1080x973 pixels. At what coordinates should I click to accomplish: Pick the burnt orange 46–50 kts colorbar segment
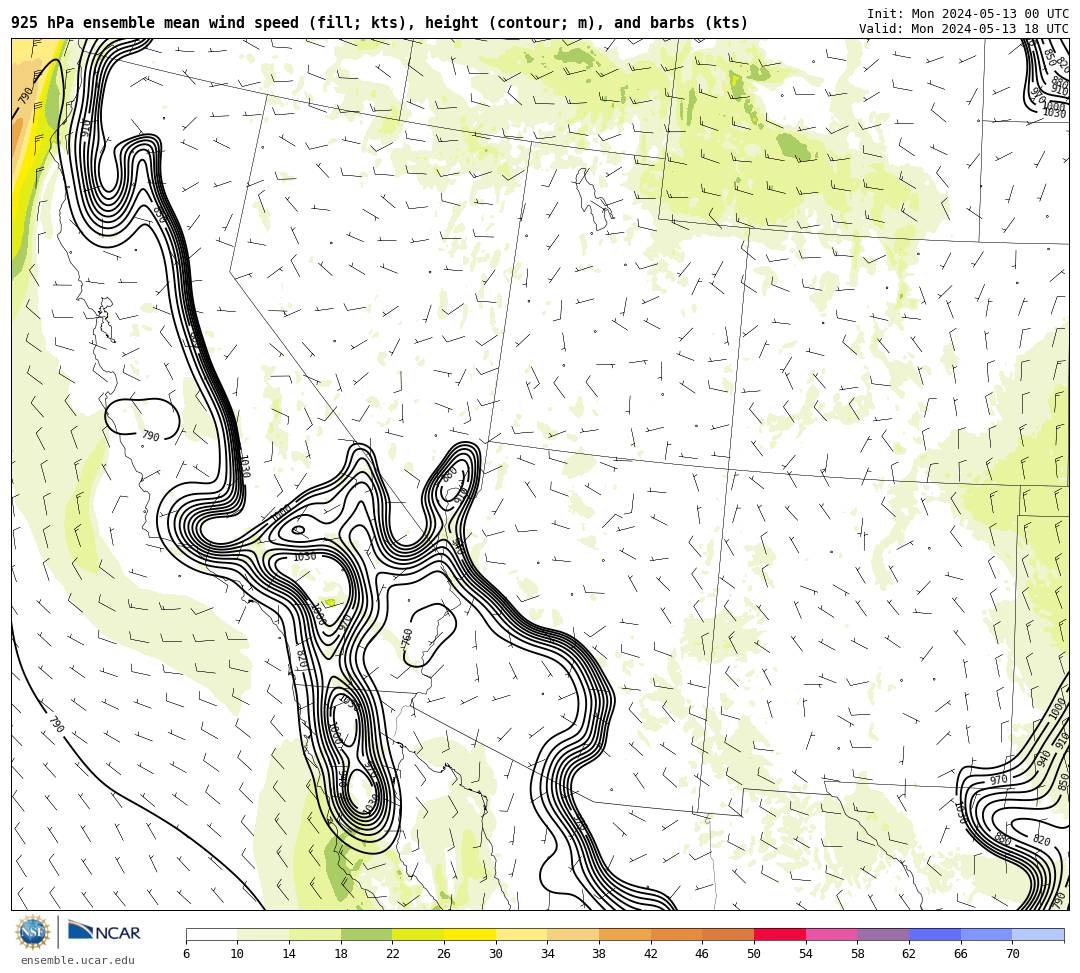728,934
